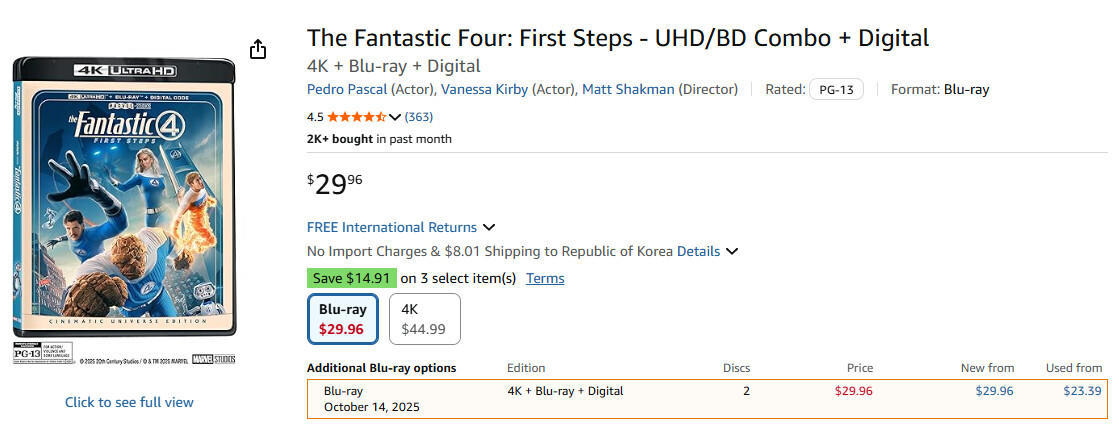The height and width of the screenshot is (427, 1119).
Task: Click the 4K + Blu-ray + Digital edition
Action: point(565,391)
